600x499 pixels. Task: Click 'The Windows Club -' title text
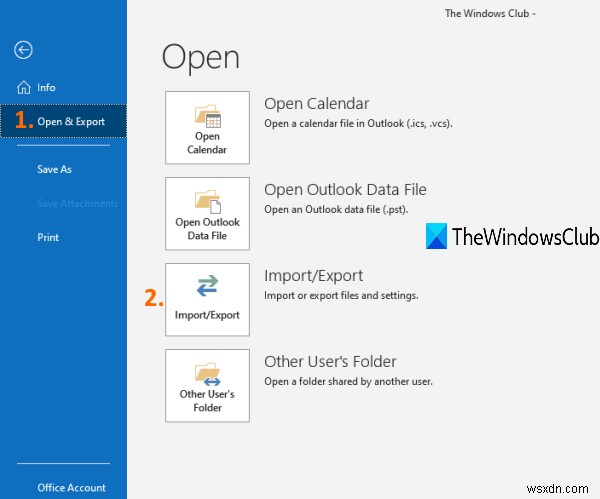(490, 13)
